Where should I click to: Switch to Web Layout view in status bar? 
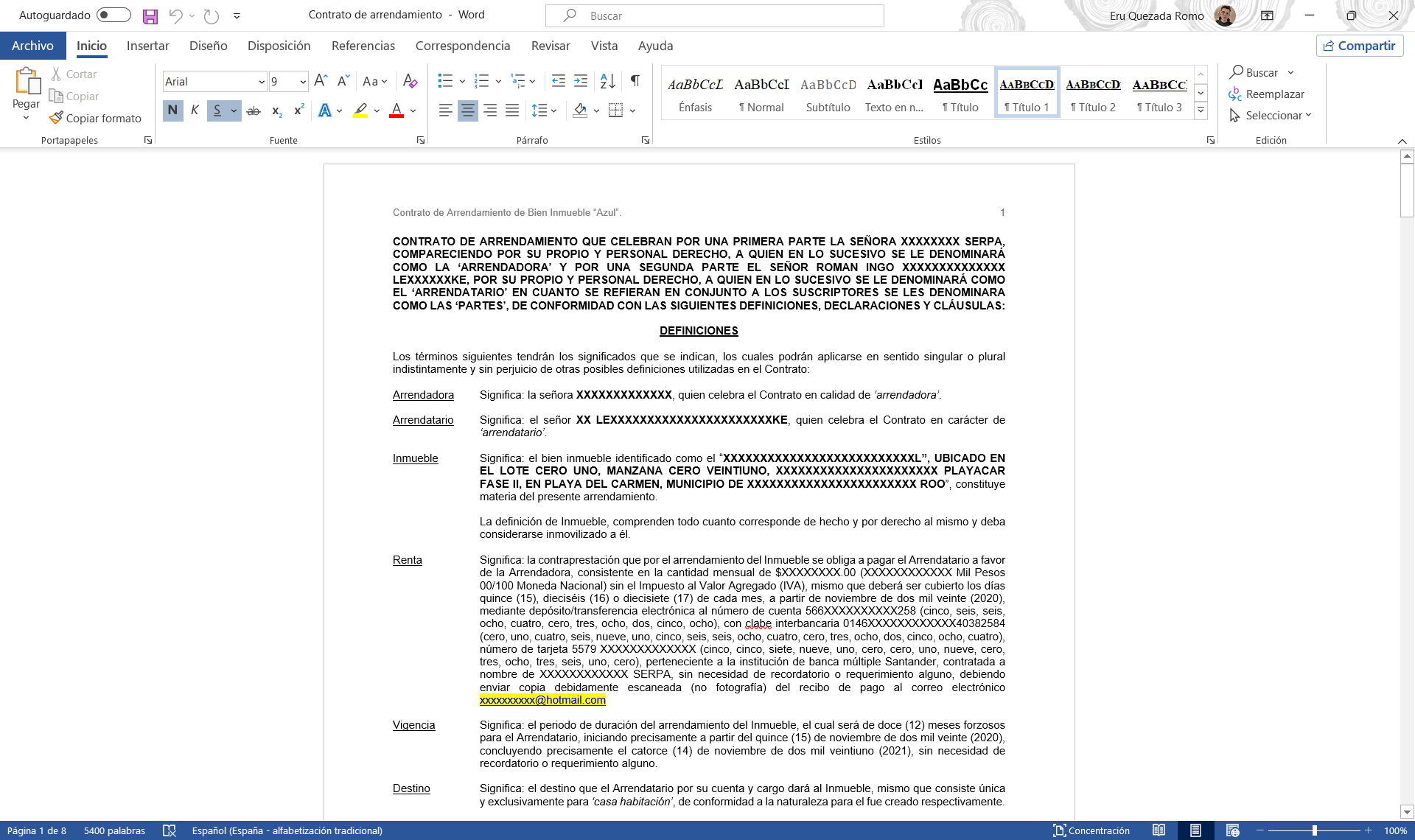1232,830
